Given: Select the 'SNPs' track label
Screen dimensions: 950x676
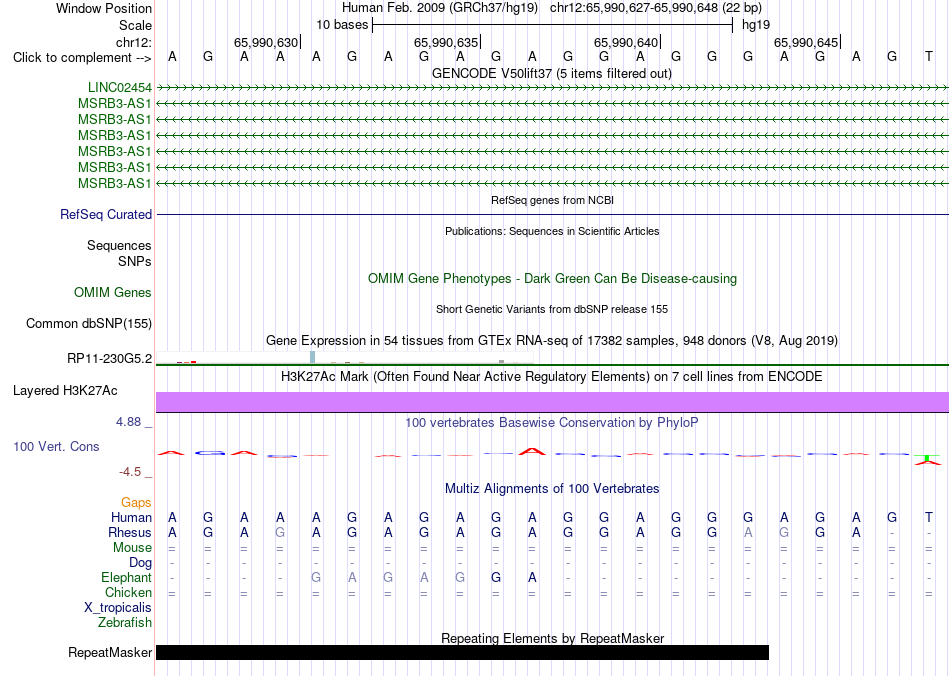Looking at the screenshot, I should [135, 261].
